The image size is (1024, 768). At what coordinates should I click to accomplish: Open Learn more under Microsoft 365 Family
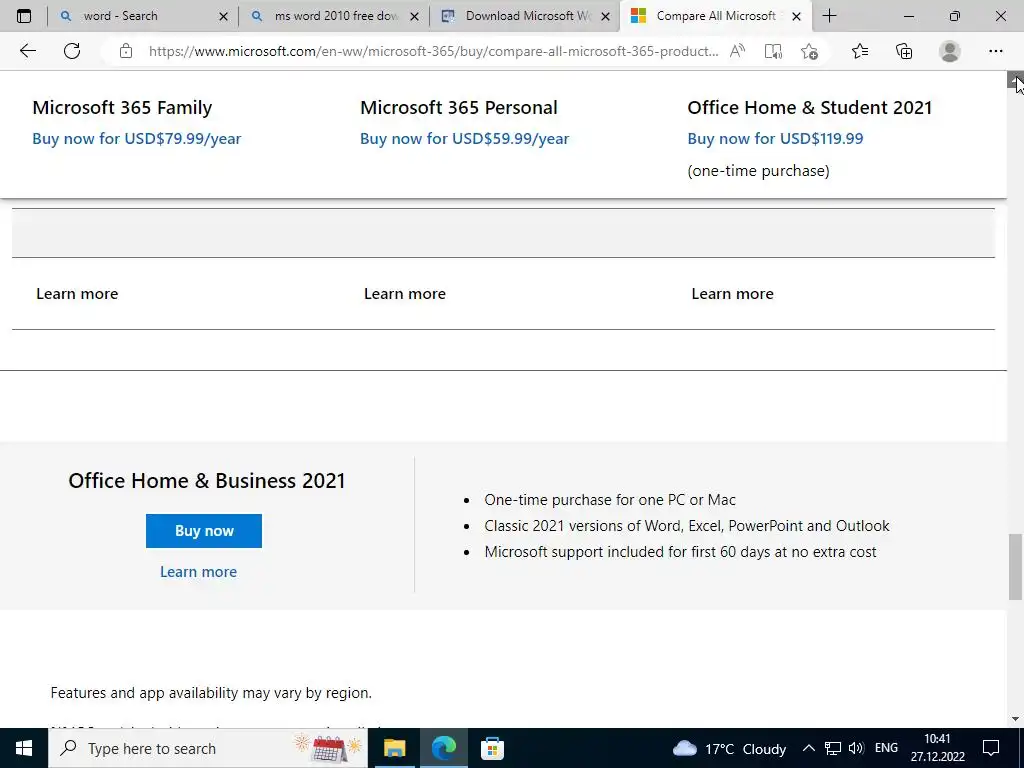coord(77,294)
